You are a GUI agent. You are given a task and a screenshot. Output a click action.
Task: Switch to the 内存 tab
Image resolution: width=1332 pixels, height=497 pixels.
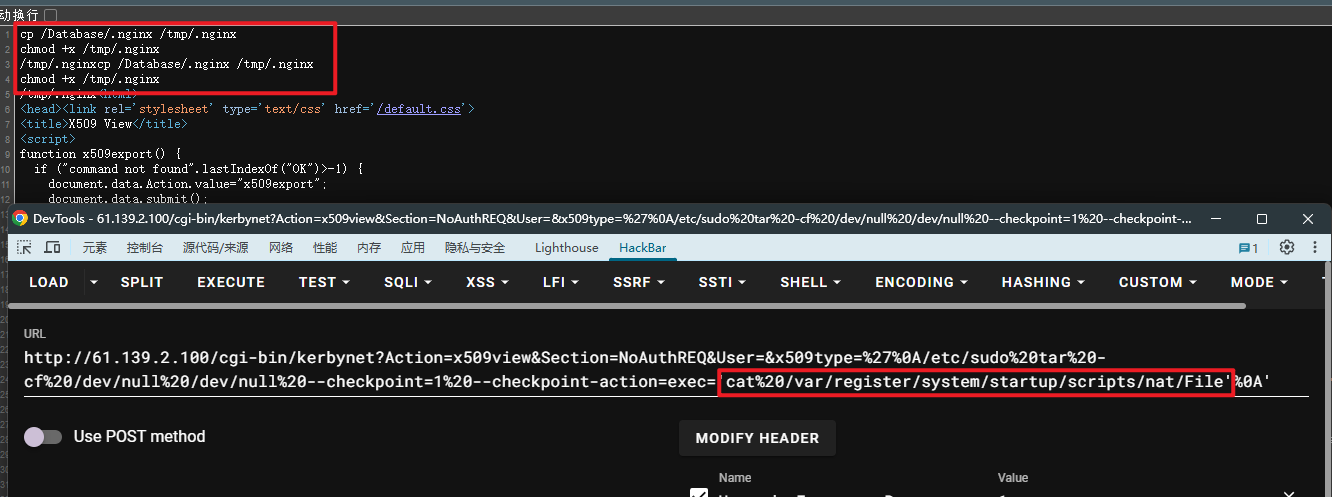tap(369, 248)
